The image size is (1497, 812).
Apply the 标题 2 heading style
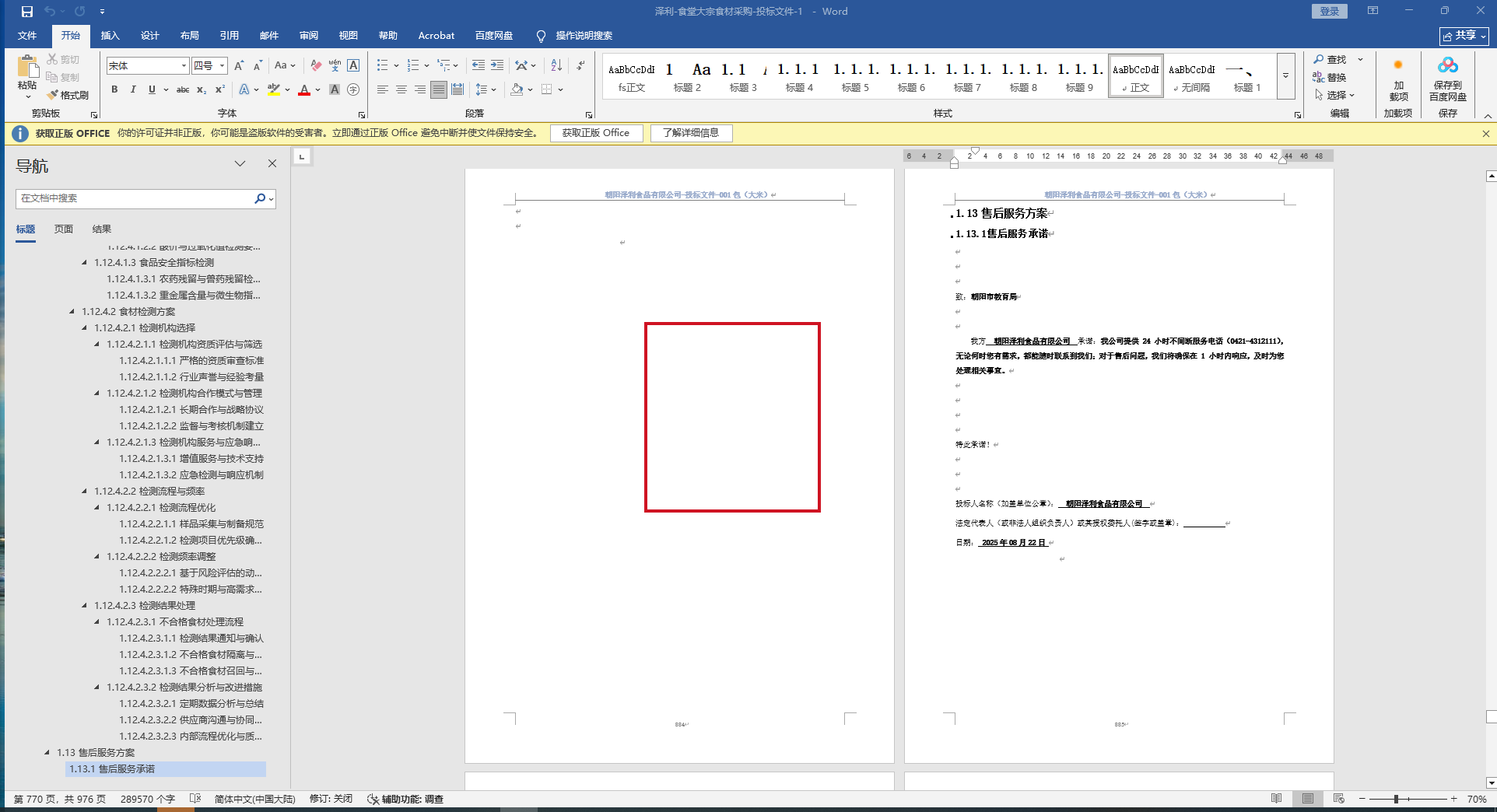[688, 76]
